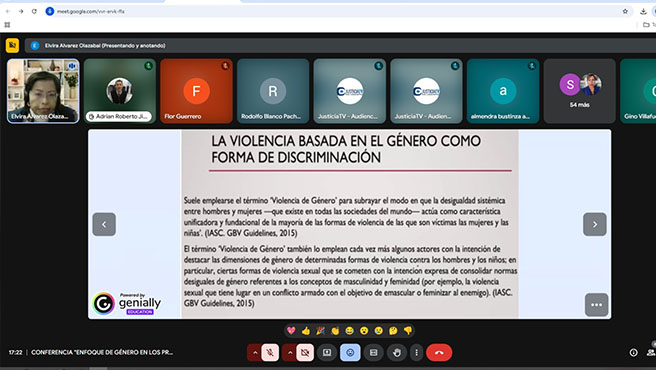Reload the page in browser
Viewport: 656px width, 370px height.
[34, 11]
